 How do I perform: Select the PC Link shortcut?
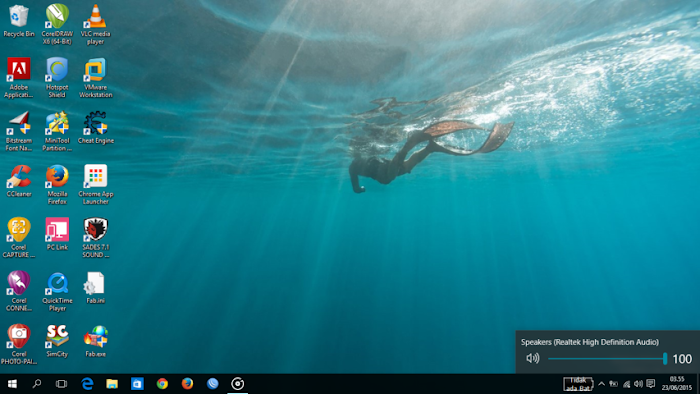pyautogui.click(x=57, y=234)
